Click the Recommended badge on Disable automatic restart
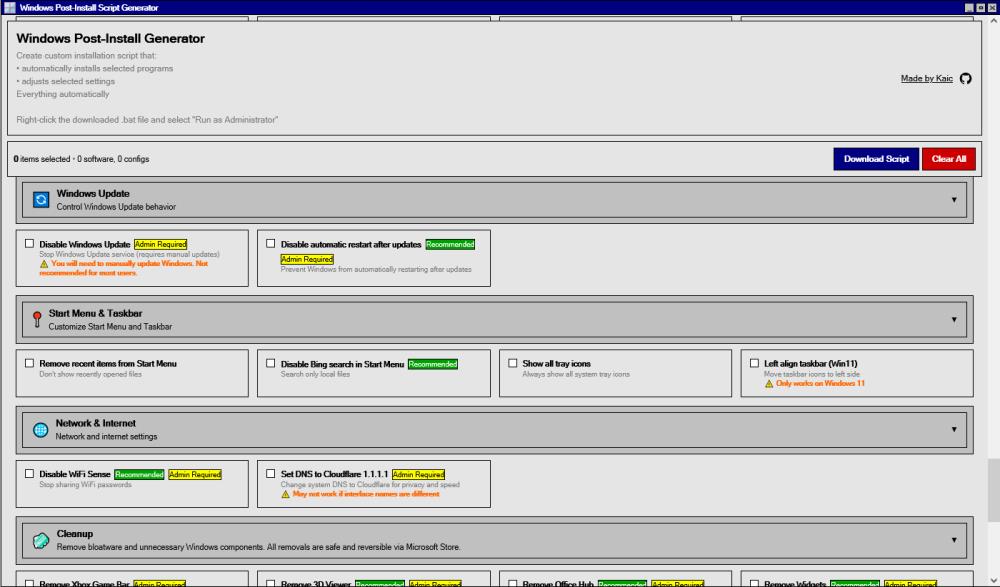 coord(450,244)
